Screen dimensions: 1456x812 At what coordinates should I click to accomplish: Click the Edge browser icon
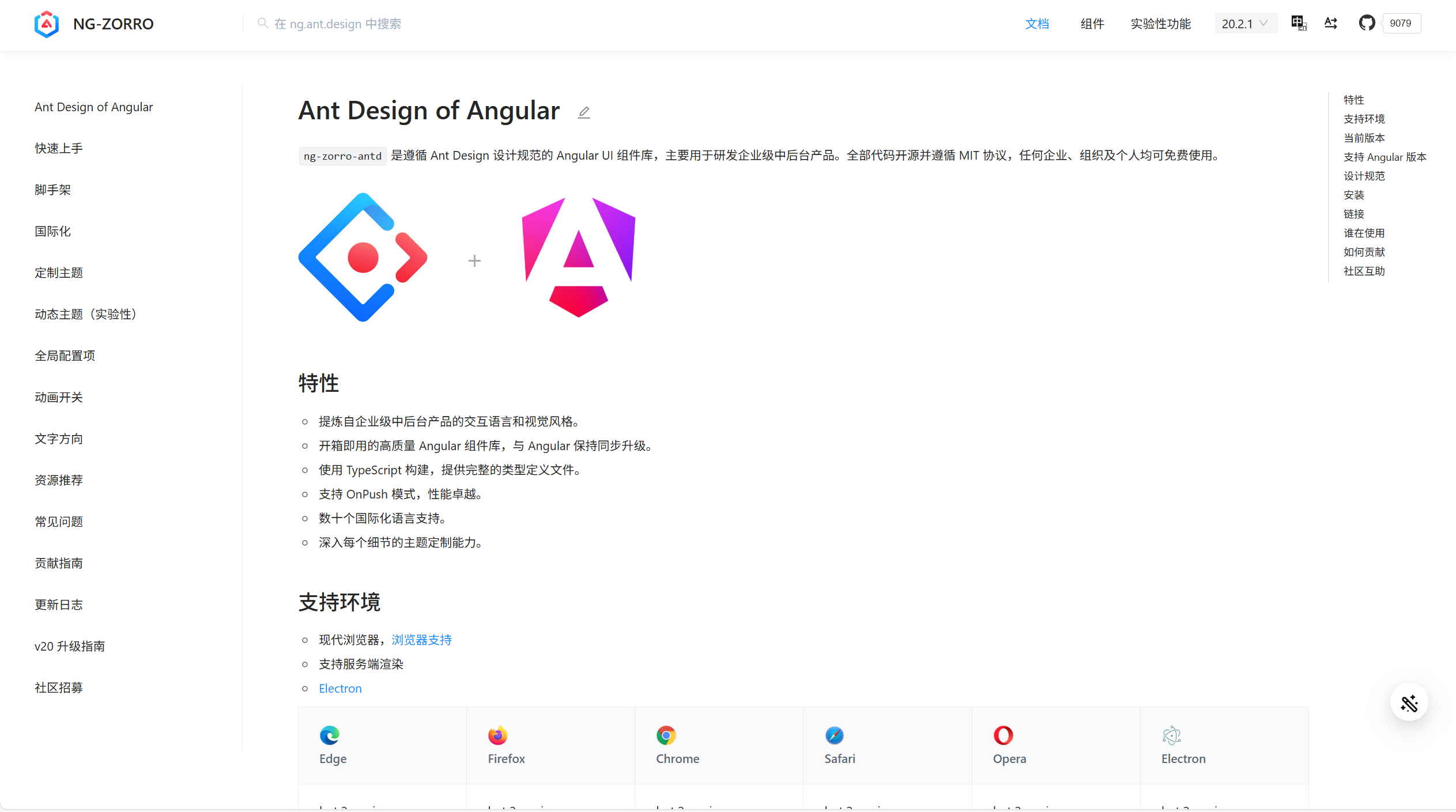(330, 735)
